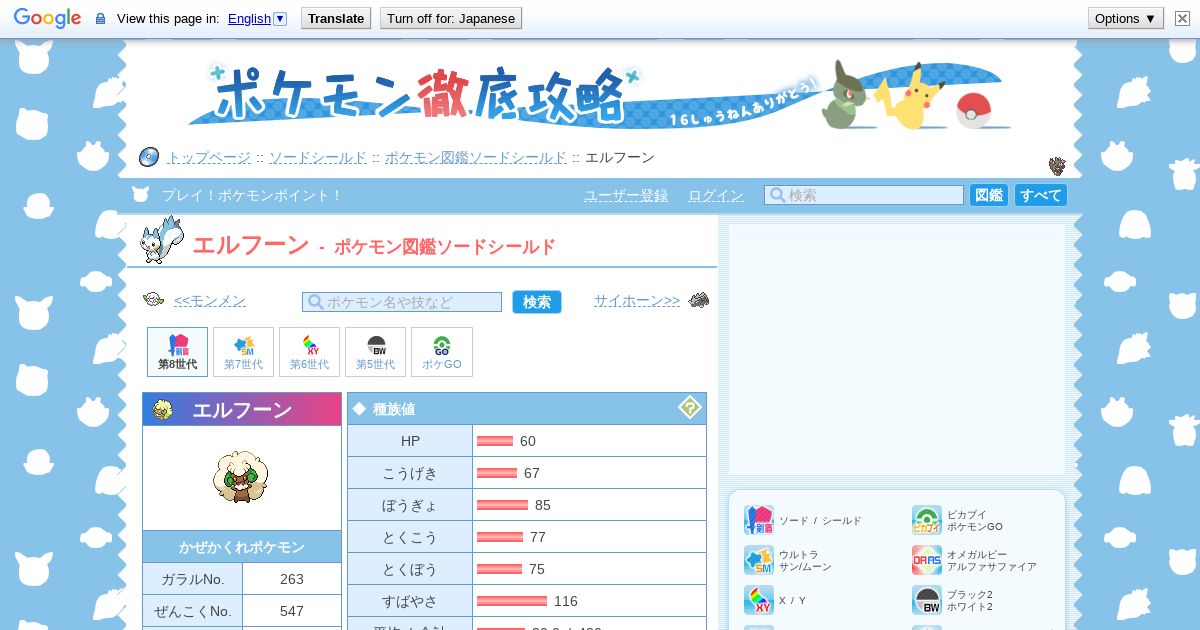Viewport: 1200px width, 630px height.
Task: Click the すべて search button
Action: (1041, 195)
